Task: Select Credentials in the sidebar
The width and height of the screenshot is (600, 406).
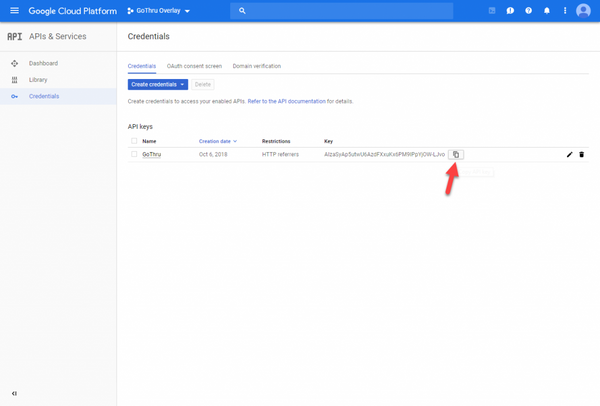Action: pyautogui.click(x=44, y=96)
